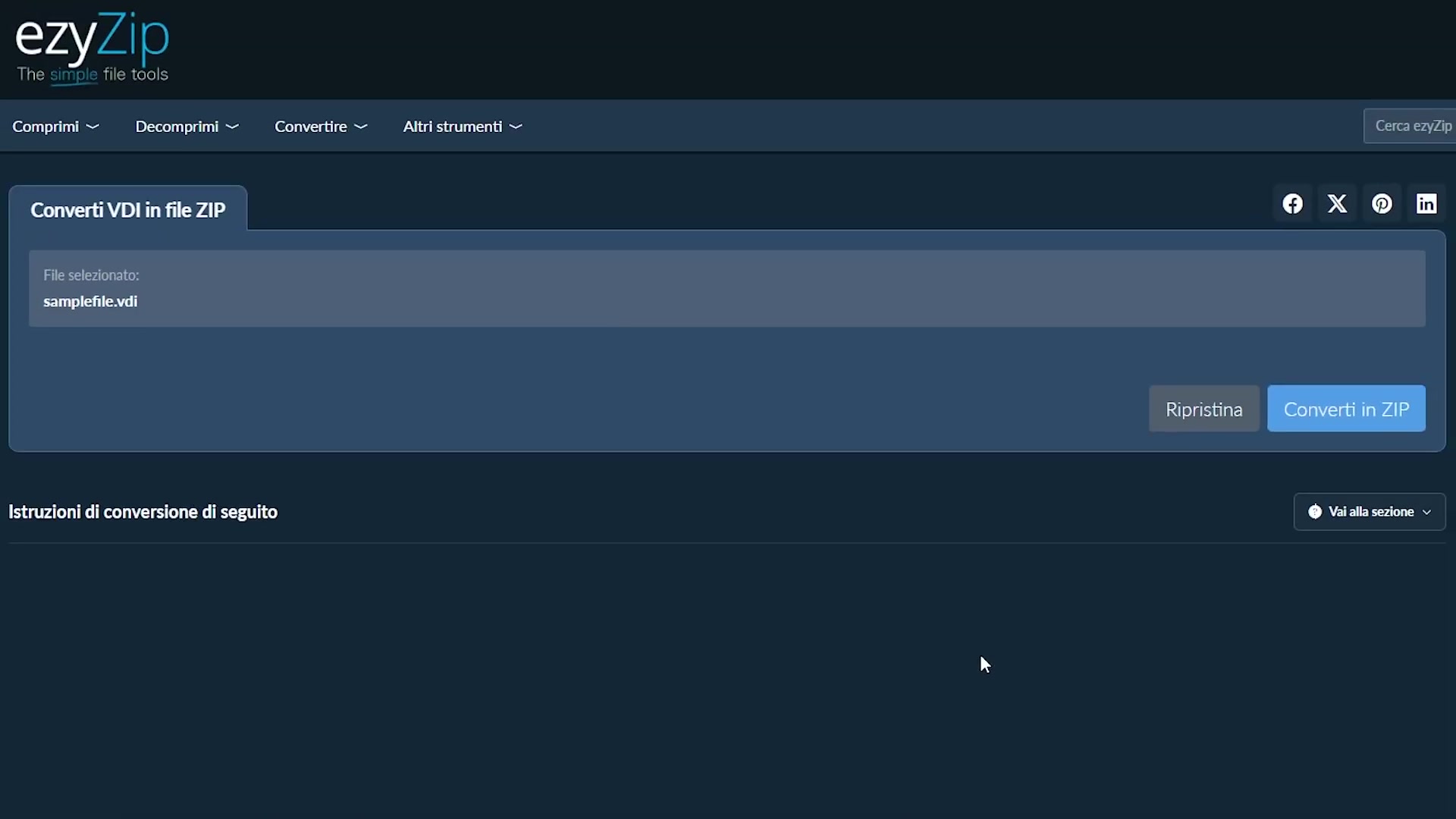Viewport: 1456px width, 819px height.
Task: Expand the Vai alla sezione dropdown
Action: click(x=1370, y=512)
